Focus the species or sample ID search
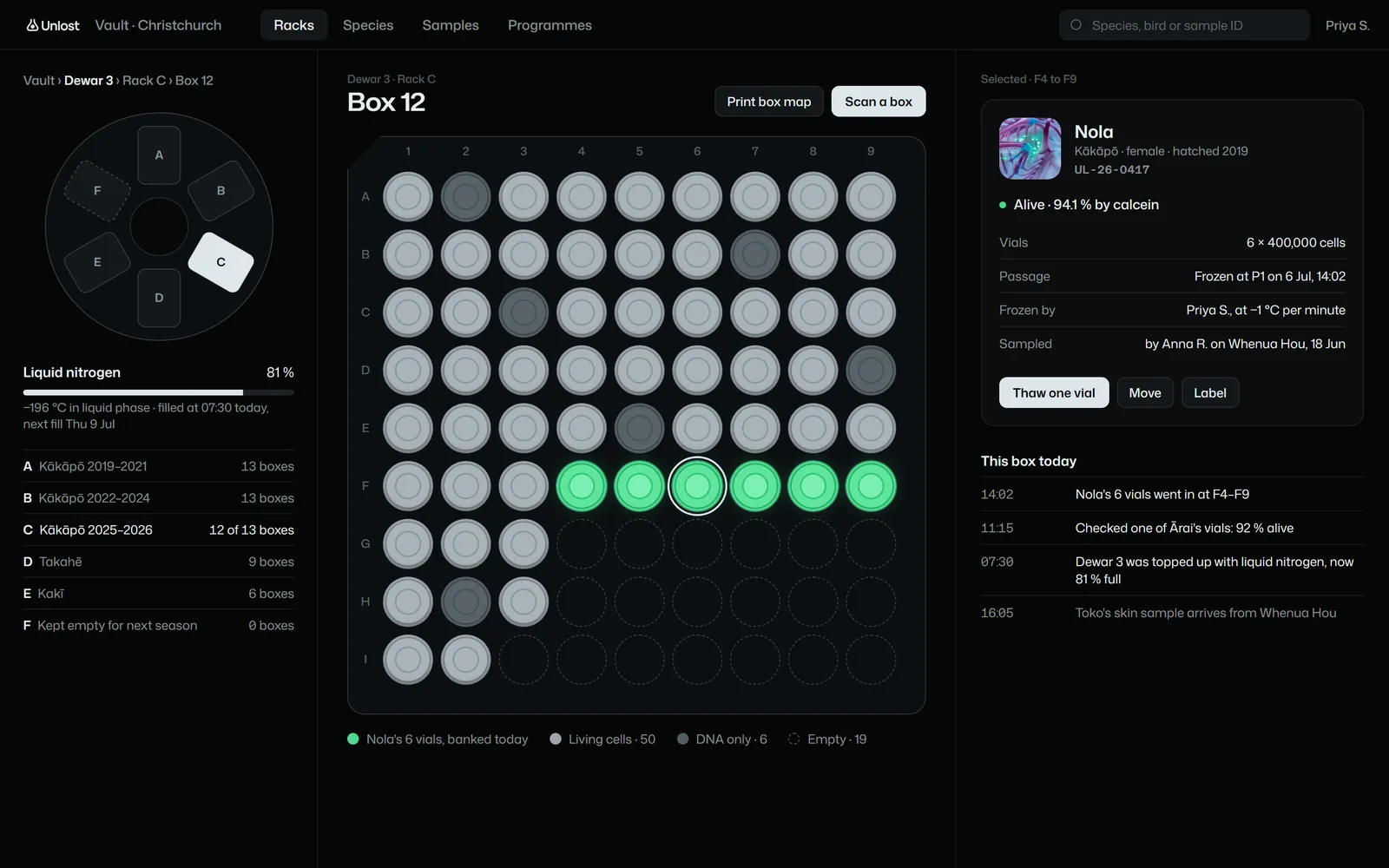 1184,25
